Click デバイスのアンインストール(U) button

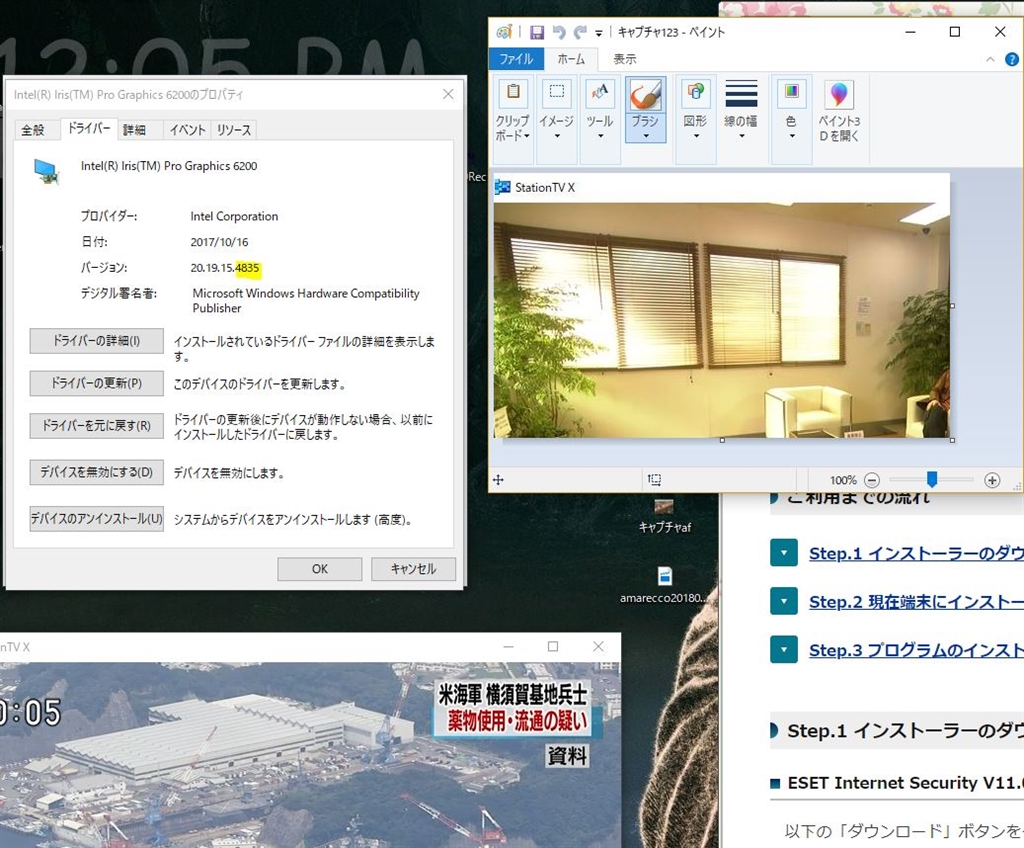pyautogui.click(x=97, y=519)
